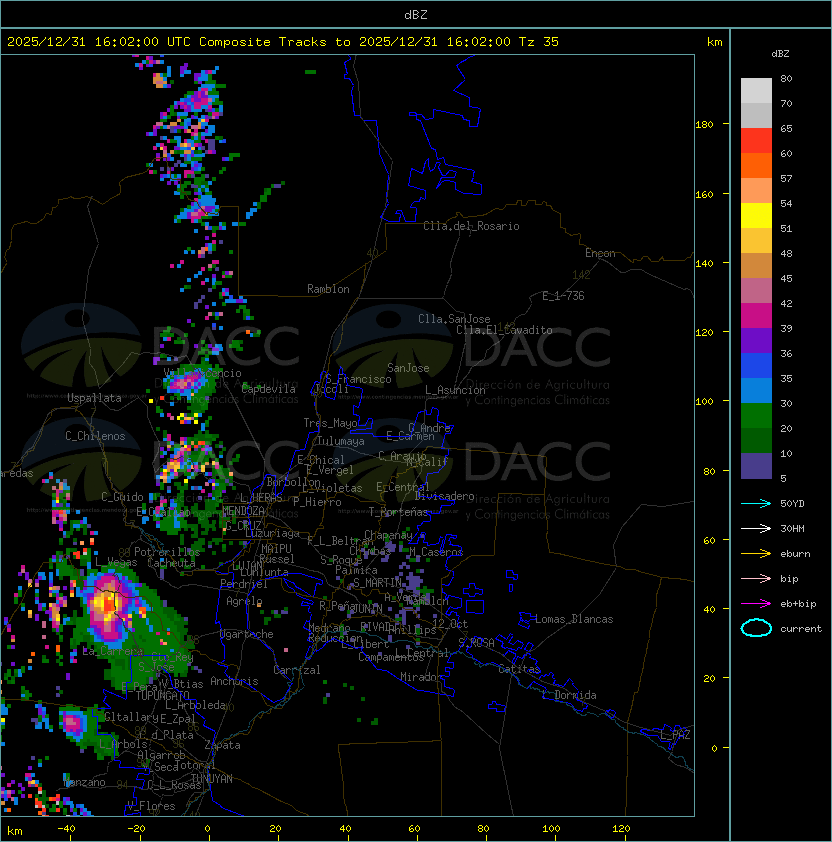Click the yellow eburn arrow in legend

click(x=756, y=554)
